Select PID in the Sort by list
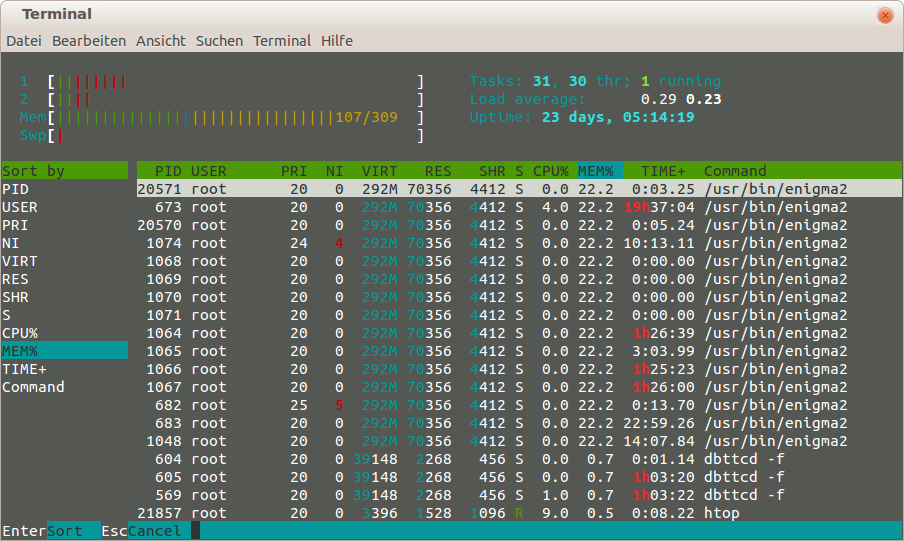Viewport: 904px width, 541px height. click(x=16, y=189)
